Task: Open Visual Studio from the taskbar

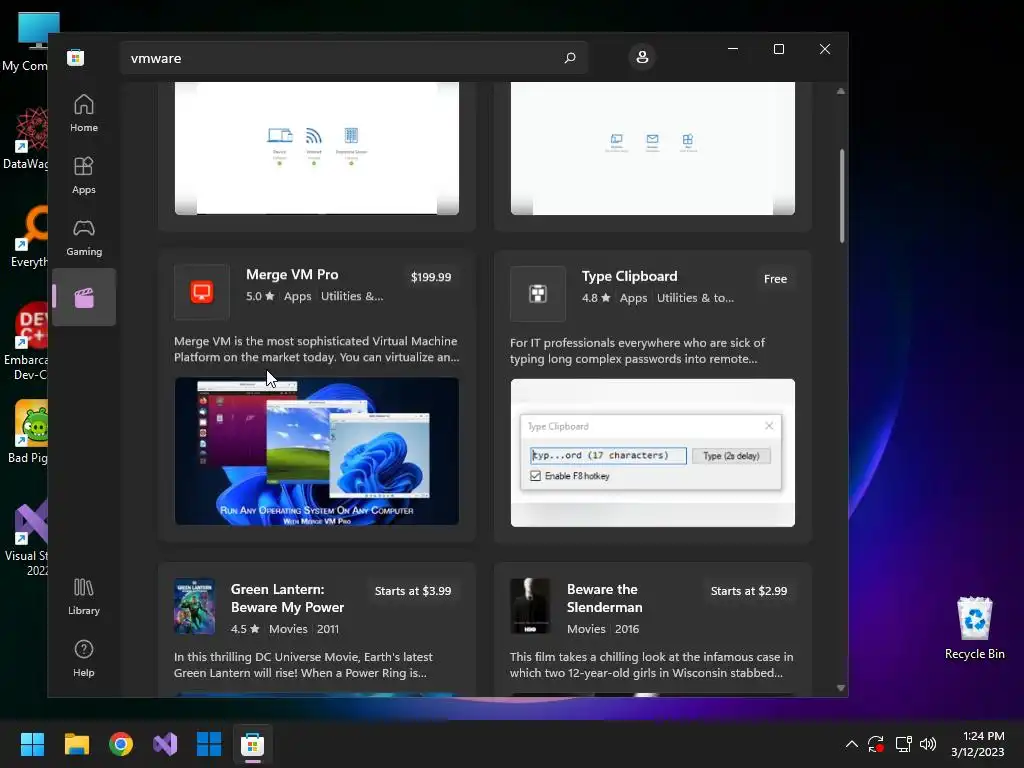Action: click(165, 744)
